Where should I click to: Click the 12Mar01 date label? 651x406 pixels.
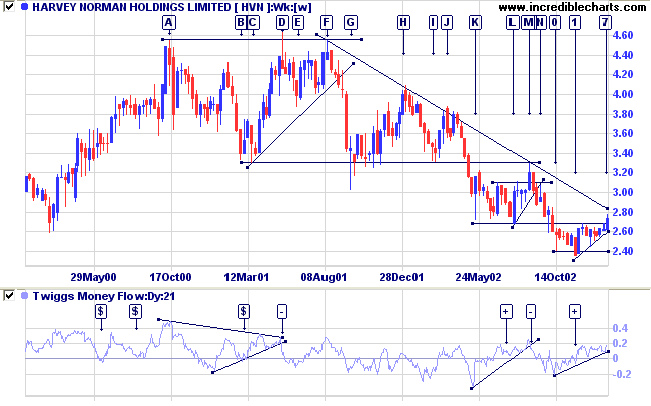pyautogui.click(x=246, y=277)
